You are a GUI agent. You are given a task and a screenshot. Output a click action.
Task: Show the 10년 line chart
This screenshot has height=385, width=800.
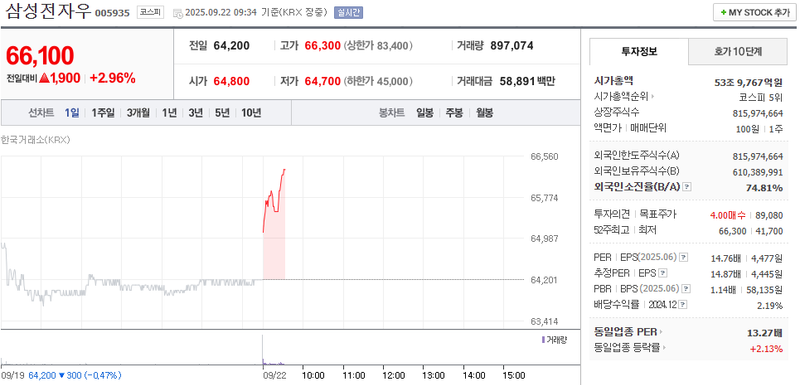[251, 113]
